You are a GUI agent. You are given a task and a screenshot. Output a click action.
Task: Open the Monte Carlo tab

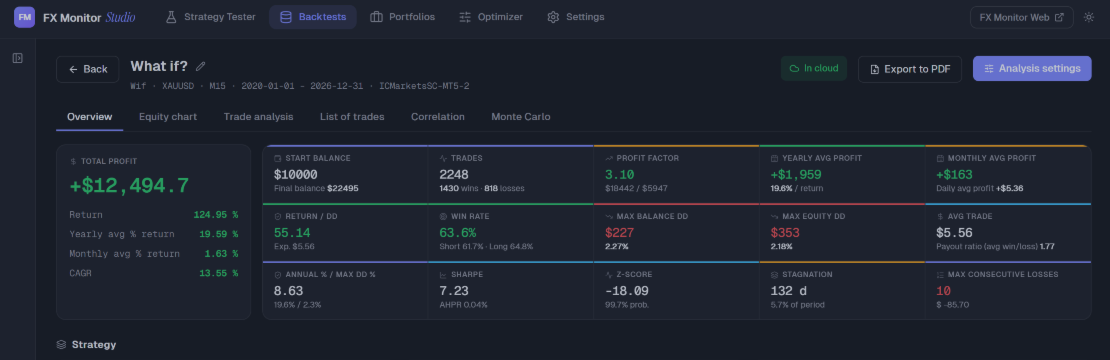coord(520,117)
